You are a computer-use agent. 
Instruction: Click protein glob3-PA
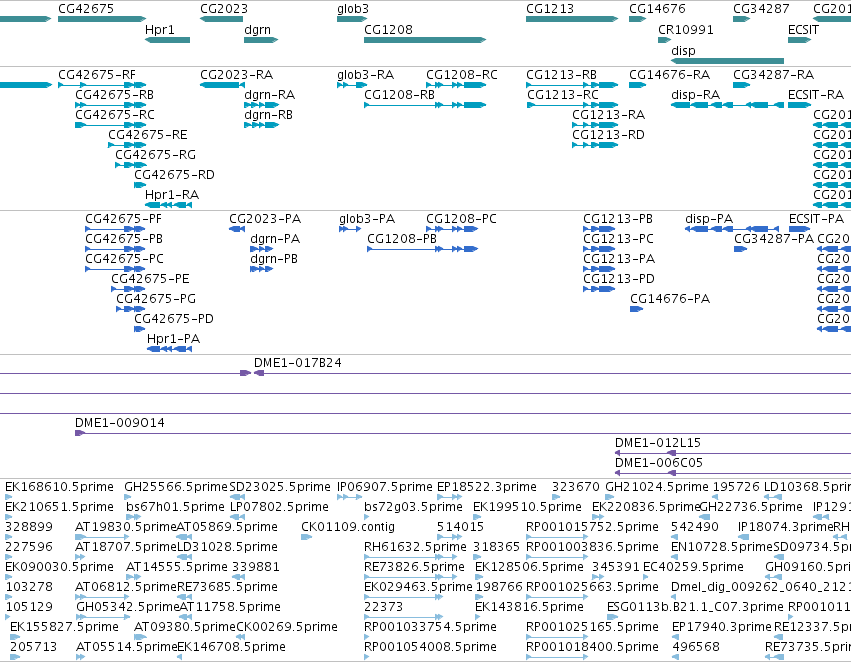pos(367,219)
